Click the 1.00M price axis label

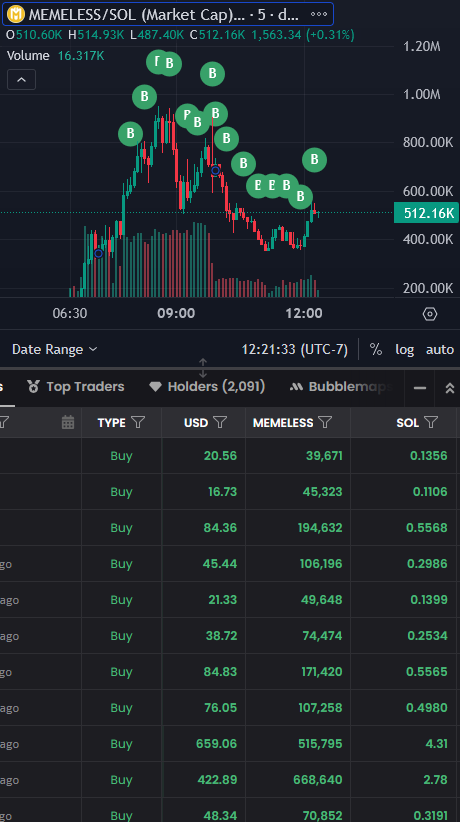coord(422,94)
